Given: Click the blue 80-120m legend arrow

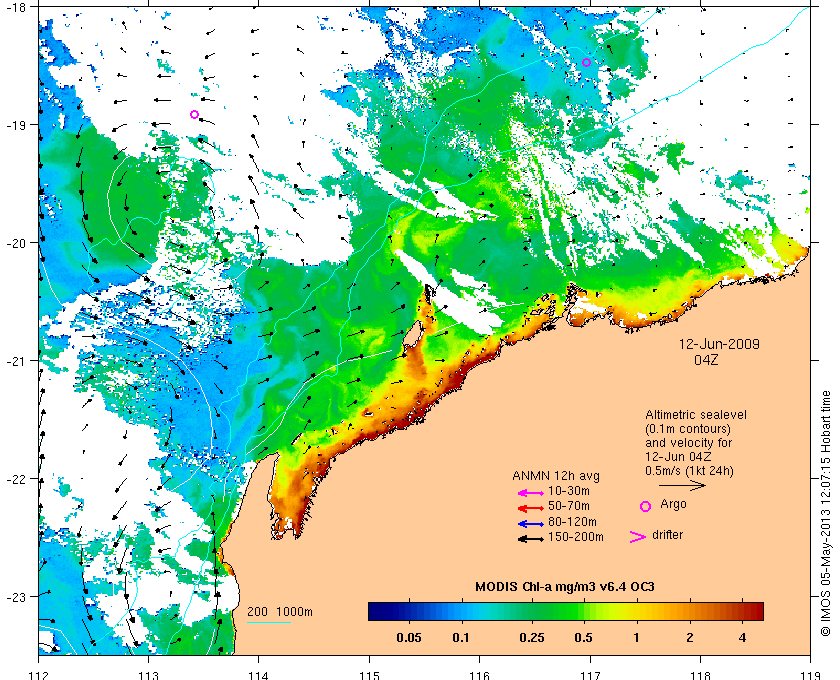Looking at the screenshot, I should coord(530,524).
